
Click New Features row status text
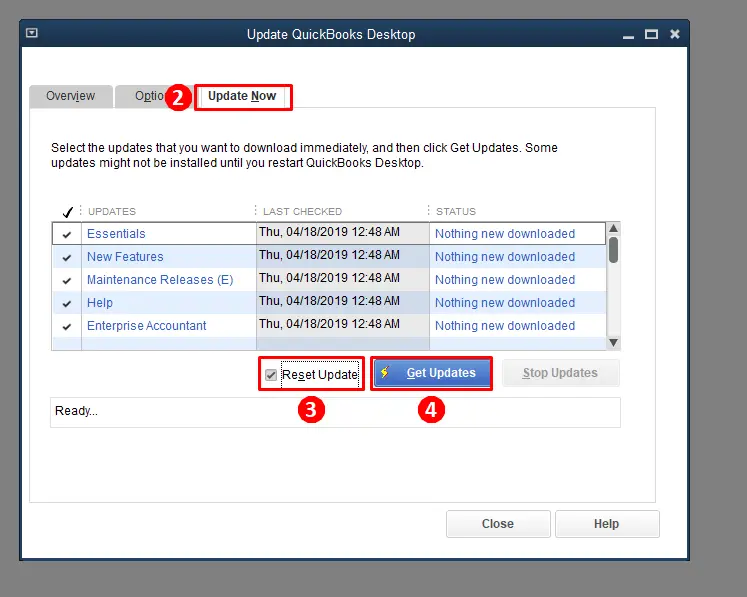505,257
